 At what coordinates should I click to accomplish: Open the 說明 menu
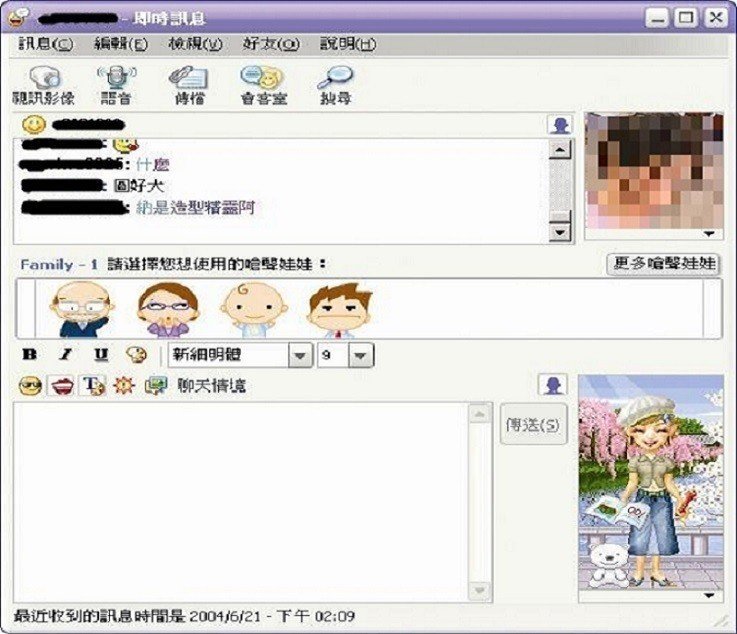pos(348,44)
